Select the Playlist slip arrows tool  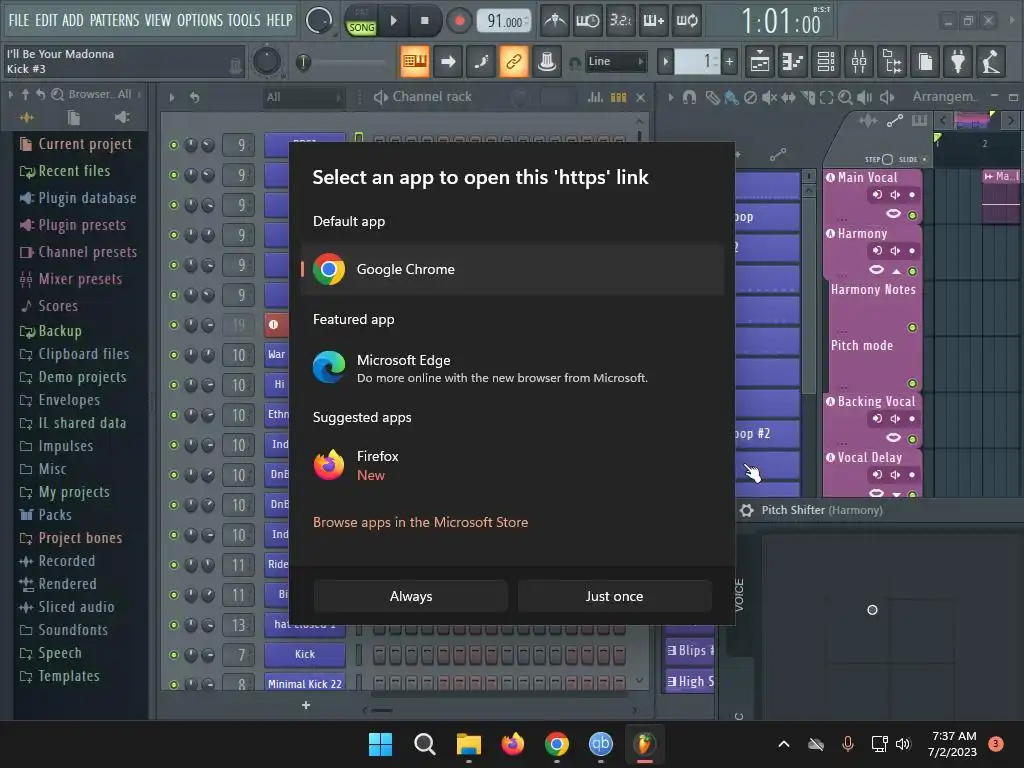789,97
